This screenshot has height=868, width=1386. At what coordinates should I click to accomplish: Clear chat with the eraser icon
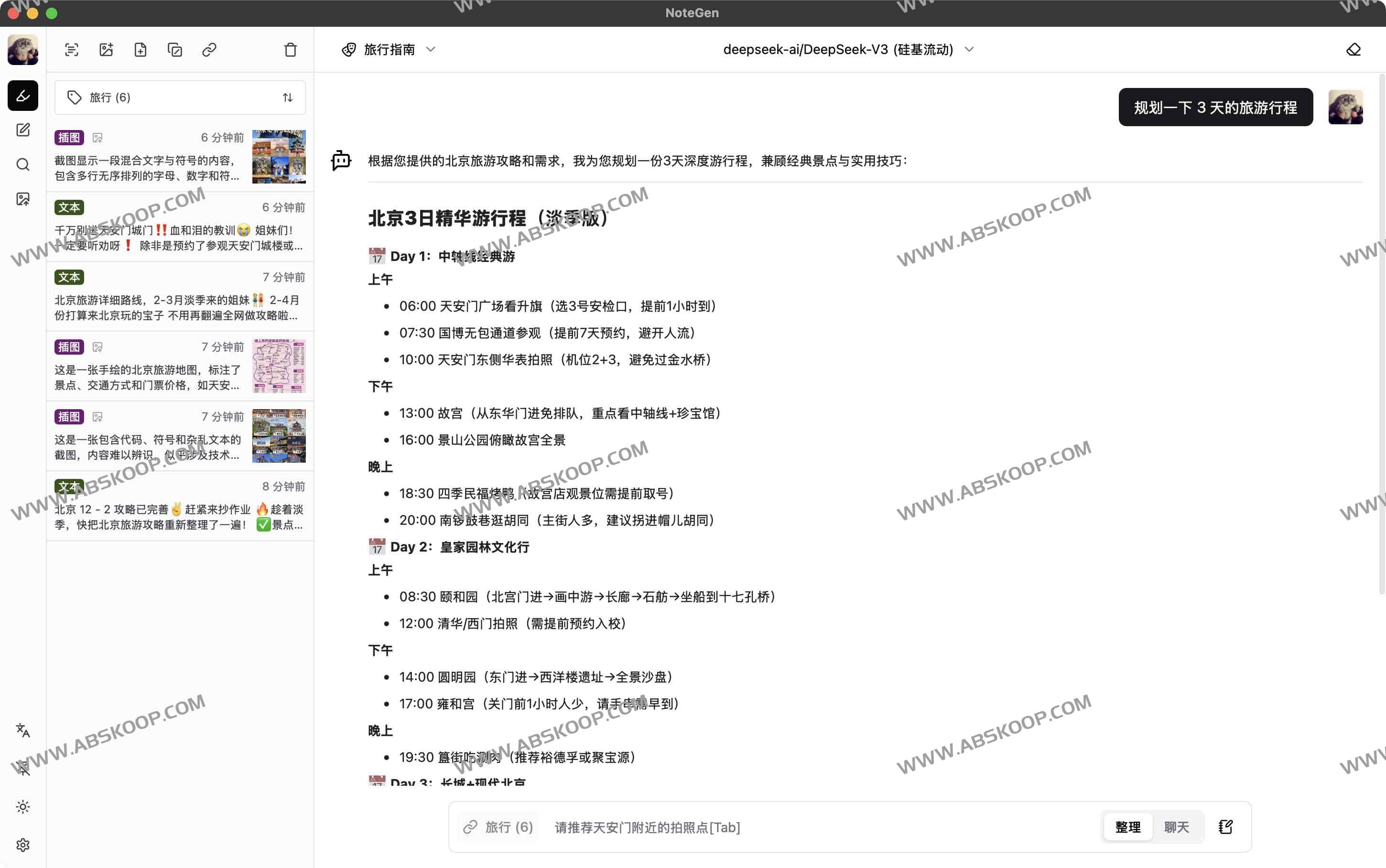click(x=1353, y=49)
